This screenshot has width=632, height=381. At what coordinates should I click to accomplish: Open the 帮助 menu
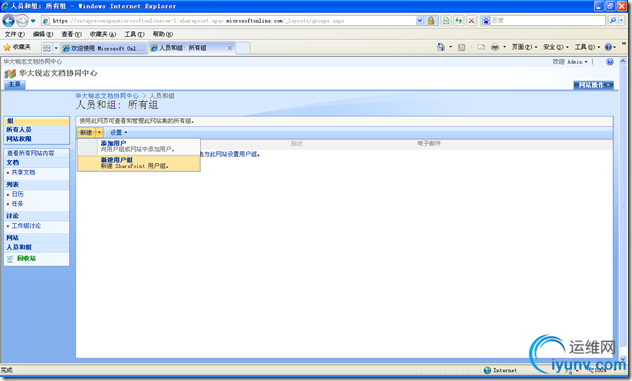click(x=163, y=34)
